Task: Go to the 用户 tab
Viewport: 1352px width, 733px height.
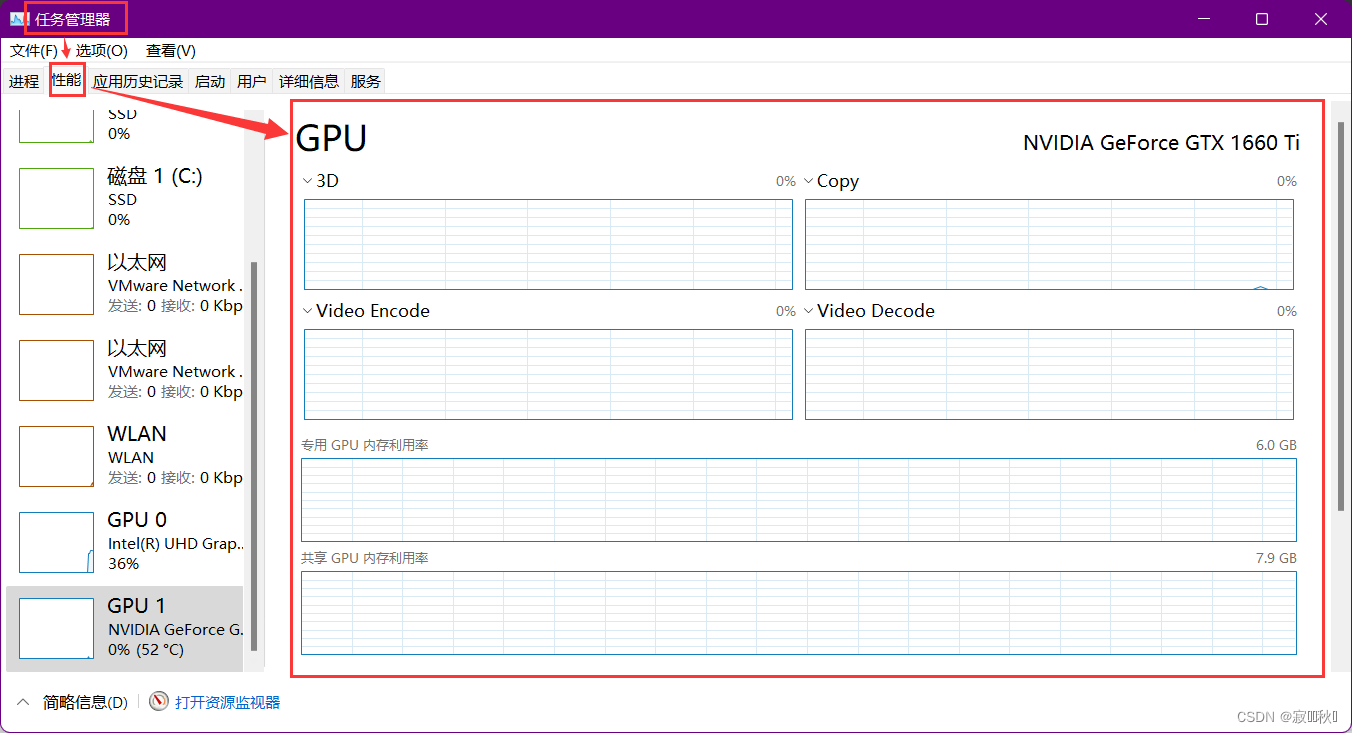Action: (x=252, y=82)
